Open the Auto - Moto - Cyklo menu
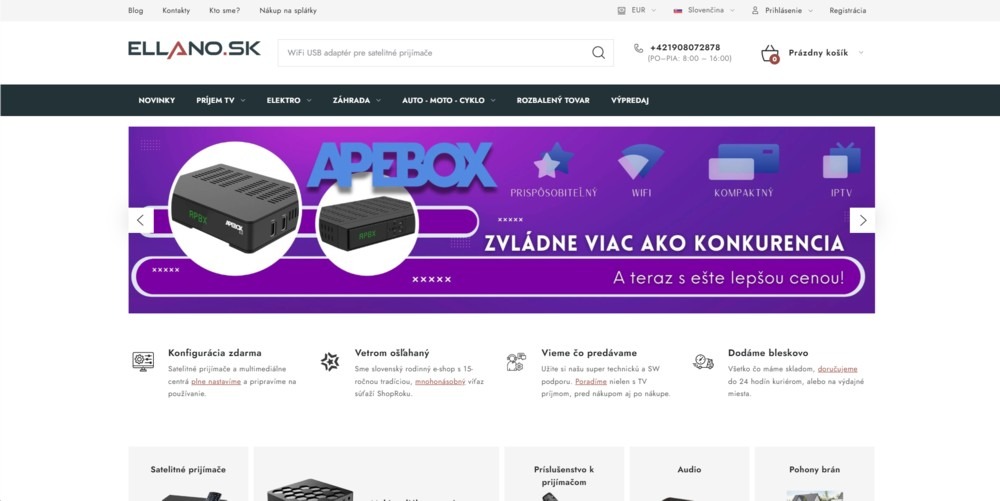Viewport: 1000px width, 501px height. click(448, 100)
